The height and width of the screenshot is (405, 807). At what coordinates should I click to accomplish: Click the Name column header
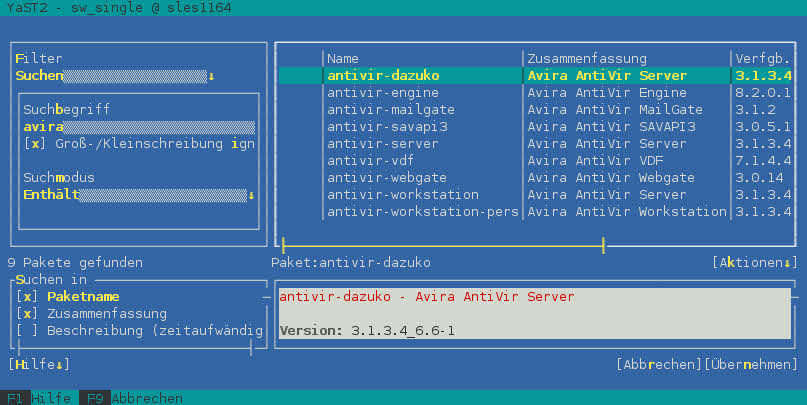[343, 59]
